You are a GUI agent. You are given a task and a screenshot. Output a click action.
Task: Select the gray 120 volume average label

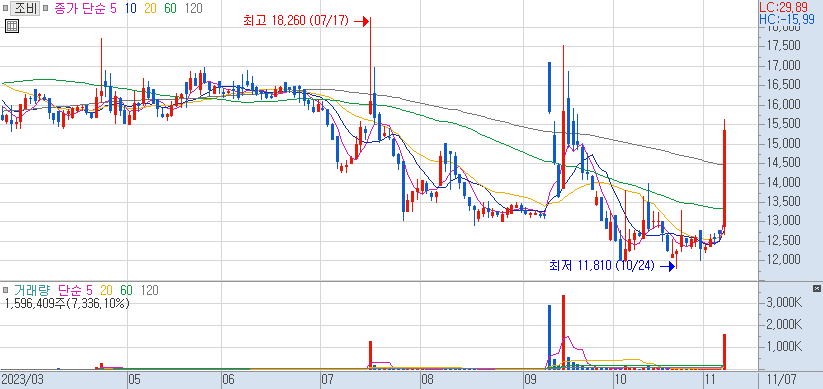[x=150, y=290]
